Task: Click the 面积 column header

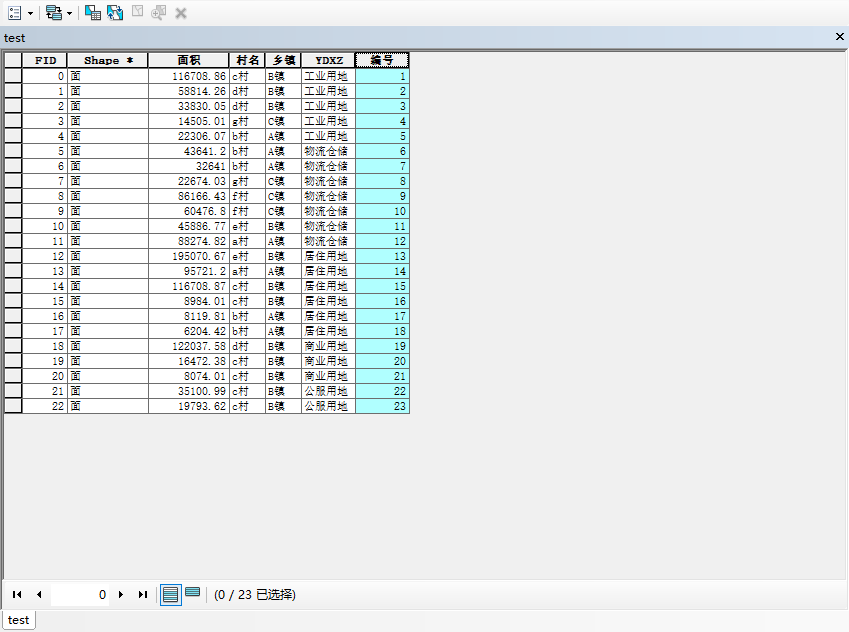Action: coord(188,60)
